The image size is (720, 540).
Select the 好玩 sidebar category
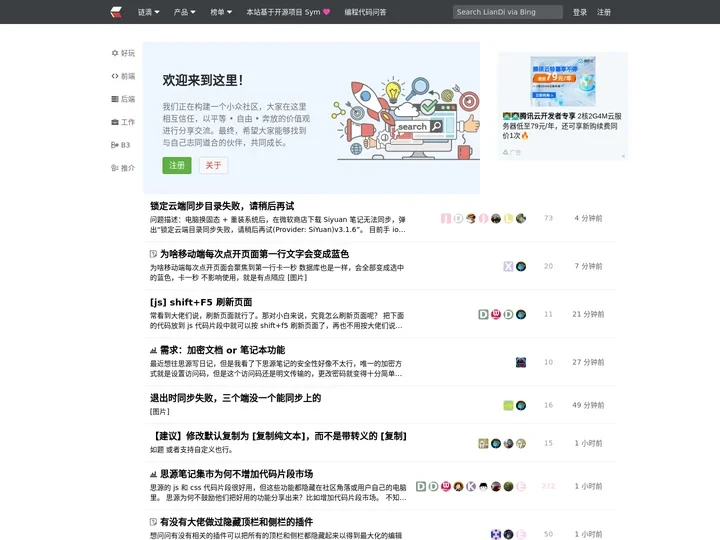[123, 53]
